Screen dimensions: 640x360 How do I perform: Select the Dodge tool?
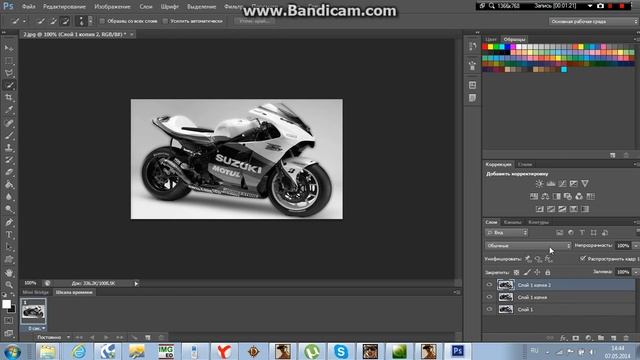pyautogui.click(x=9, y=209)
